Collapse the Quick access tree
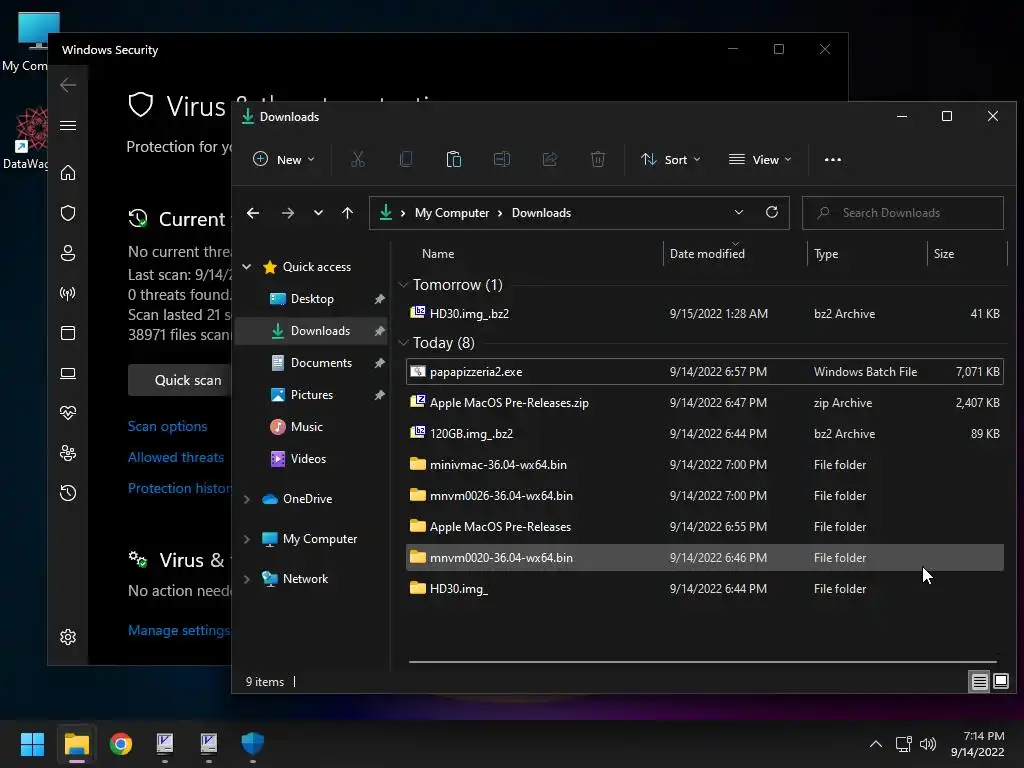 [247, 266]
